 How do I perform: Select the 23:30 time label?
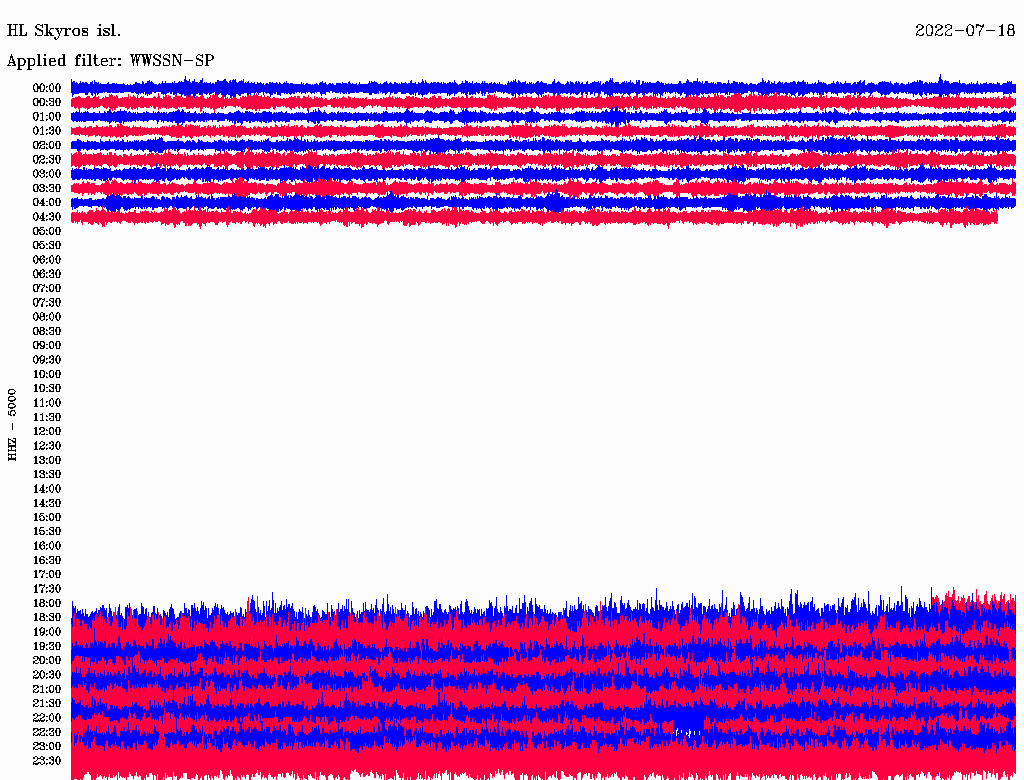47,760
